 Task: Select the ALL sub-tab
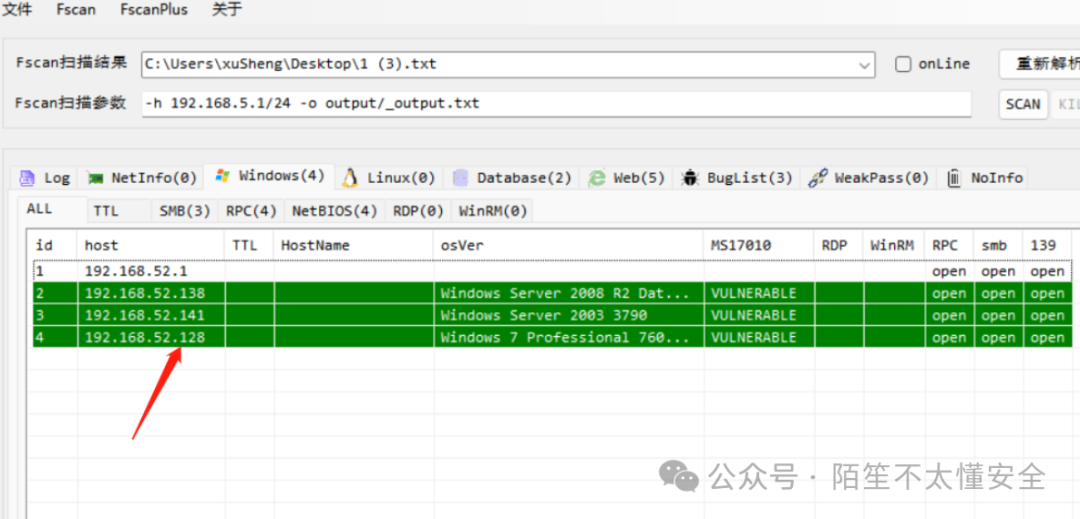point(52,209)
